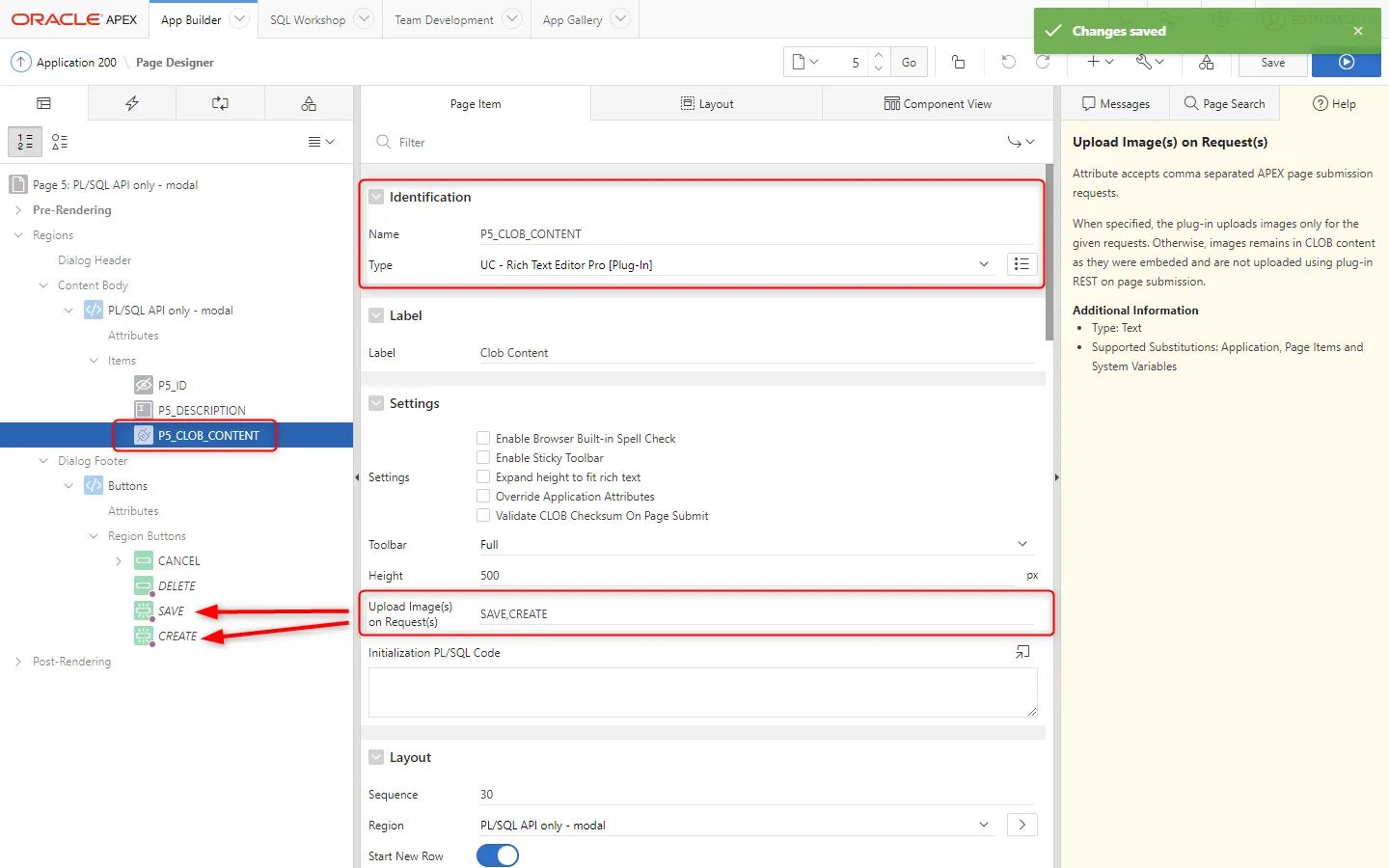Open the Processing tab icon in left pane
The height and width of the screenshot is (868, 1389).
(x=220, y=103)
